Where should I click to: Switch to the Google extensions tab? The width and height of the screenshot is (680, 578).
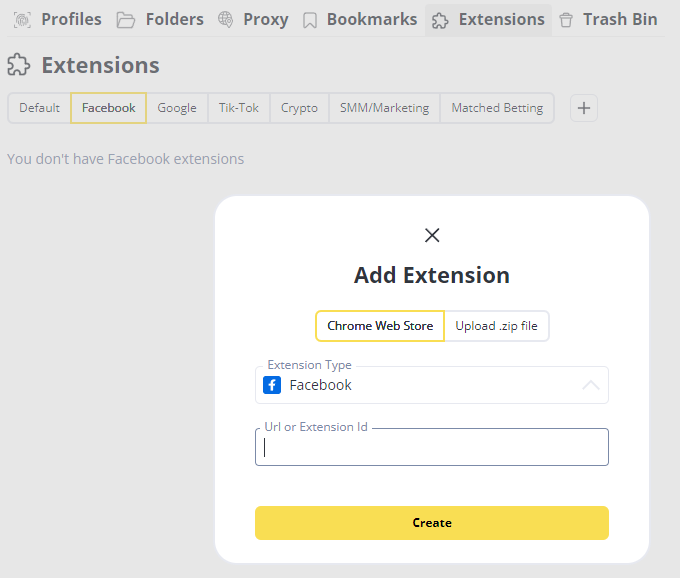(177, 108)
